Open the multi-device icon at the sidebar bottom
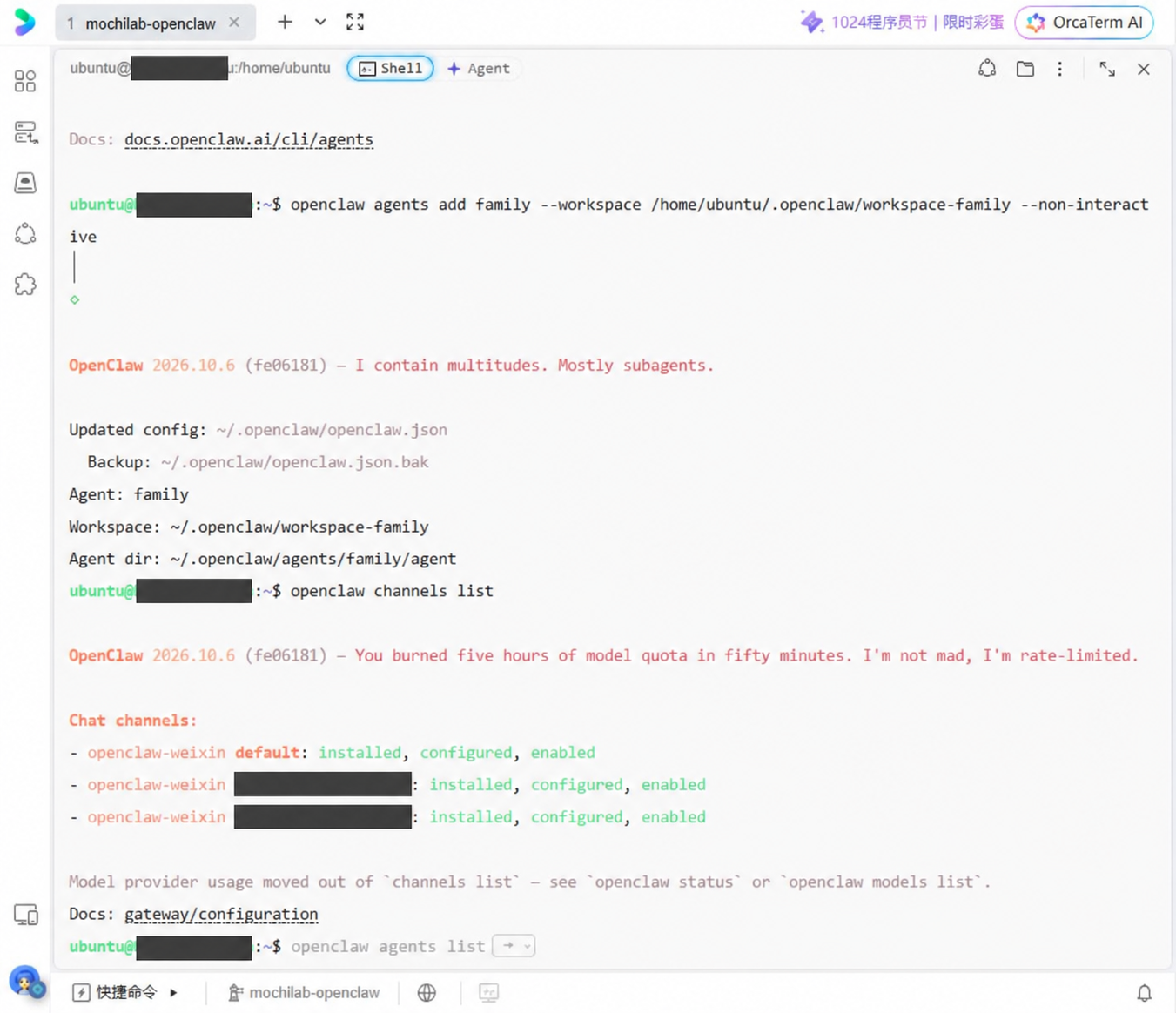The height and width of the screenshot is (1013, 1176). tap(26, 915)
